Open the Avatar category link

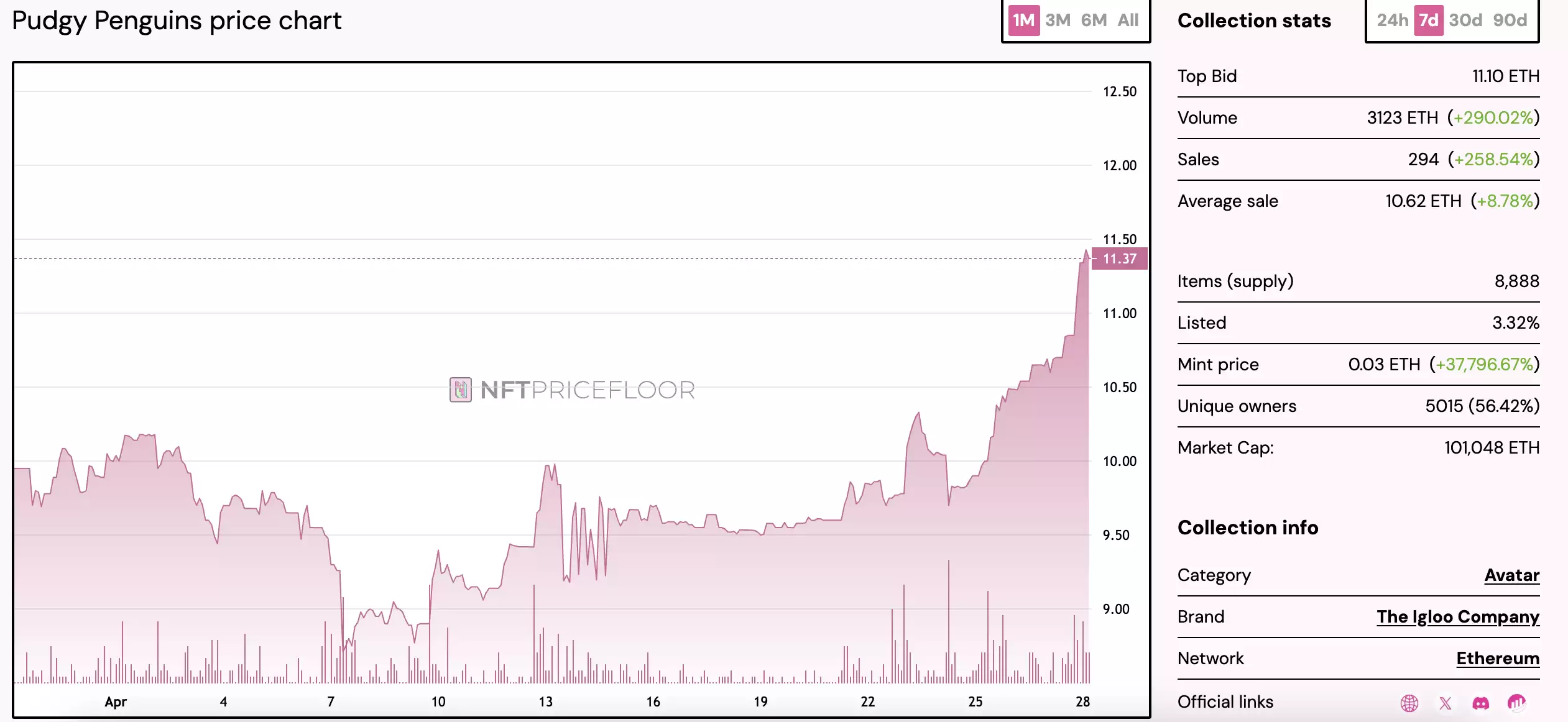point(1511,575)
